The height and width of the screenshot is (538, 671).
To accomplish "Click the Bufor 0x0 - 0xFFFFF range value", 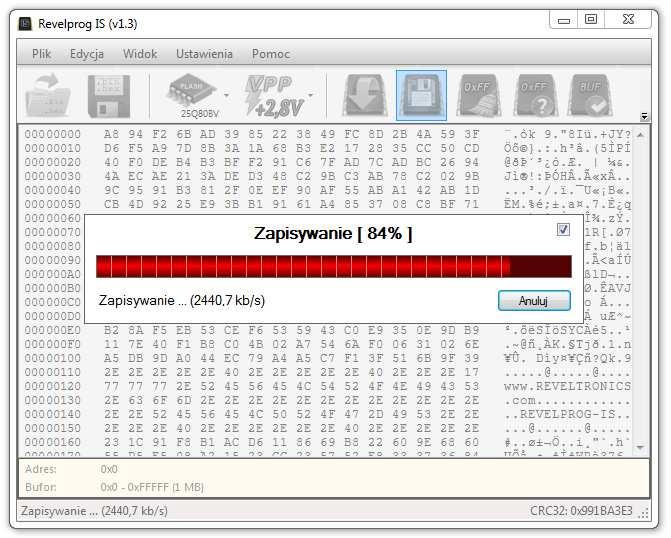I will [x=152, y=487].
